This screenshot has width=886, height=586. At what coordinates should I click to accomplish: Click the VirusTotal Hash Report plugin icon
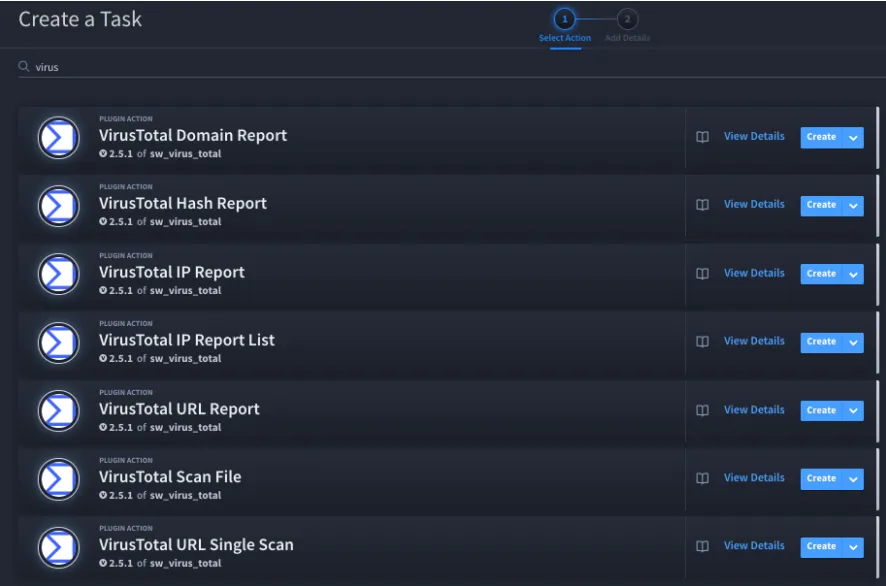tap(59, 206)
